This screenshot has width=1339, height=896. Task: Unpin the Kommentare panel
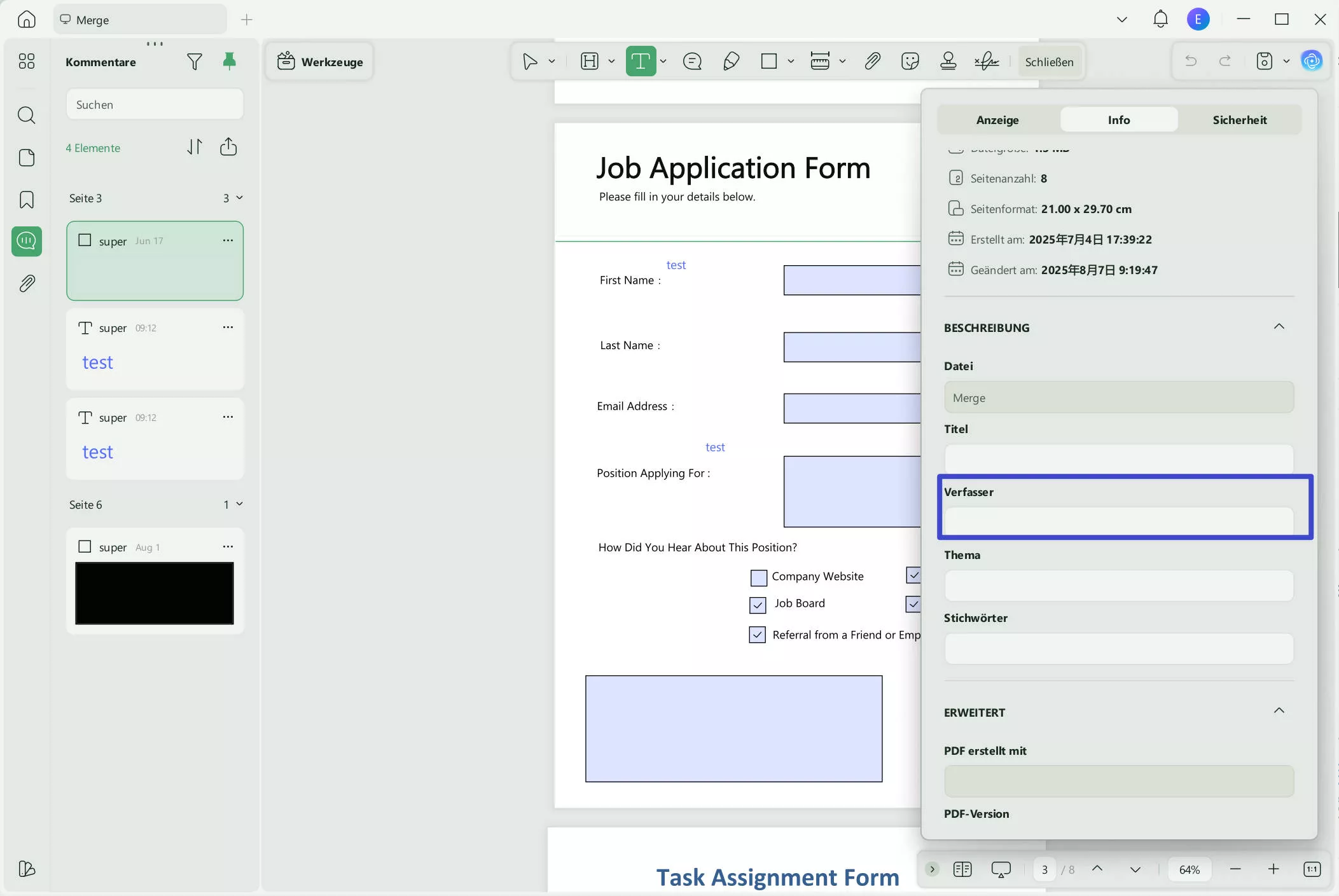[x=229, y=61]
